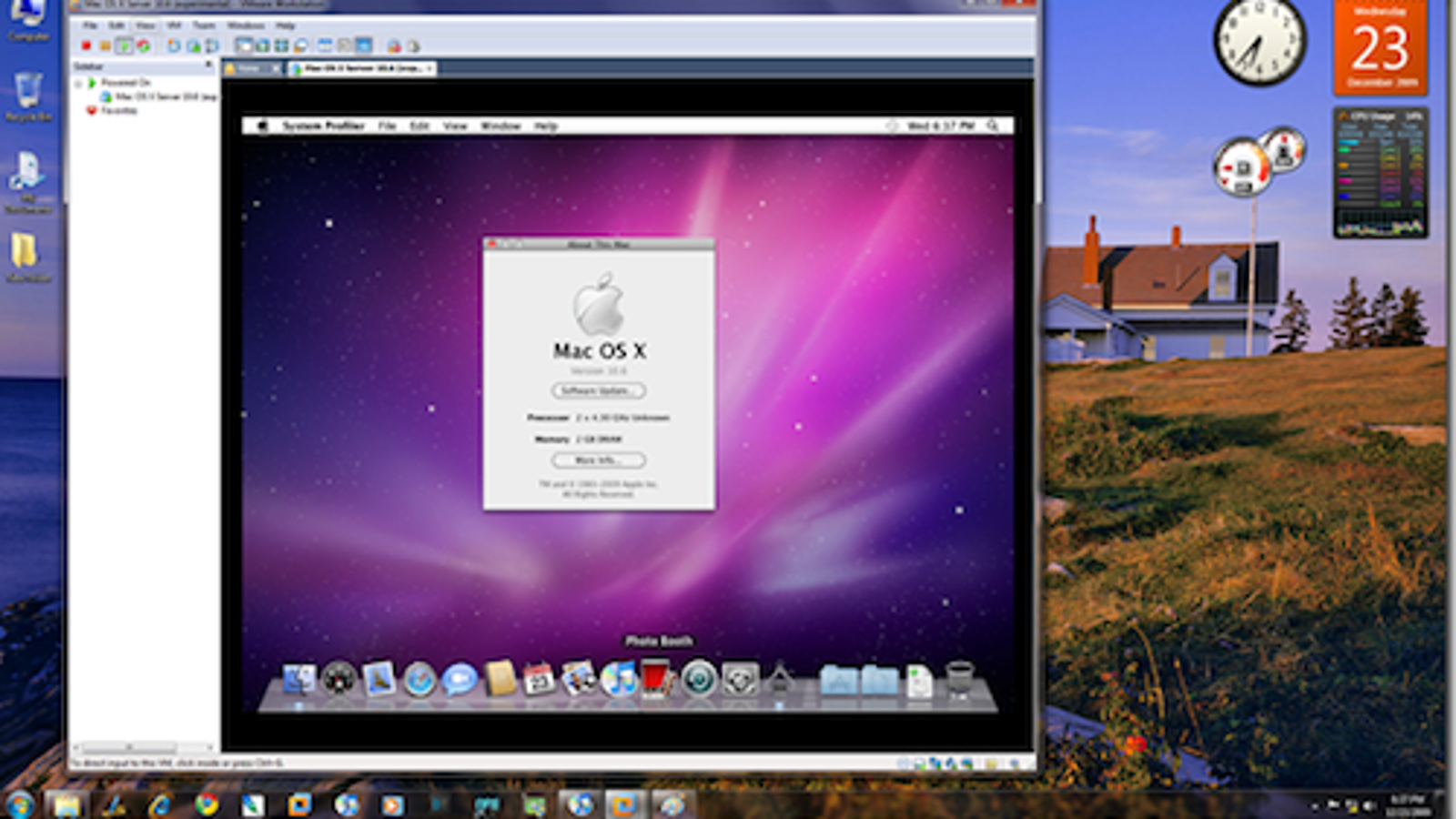Click More Info button in About This Mac
This screenshot has width=1456, height=819.
point(599,460)
